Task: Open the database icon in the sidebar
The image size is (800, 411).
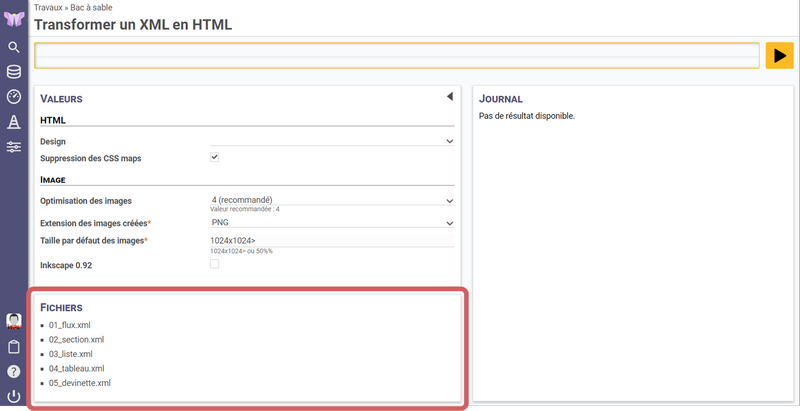Action: coord(14,72)
